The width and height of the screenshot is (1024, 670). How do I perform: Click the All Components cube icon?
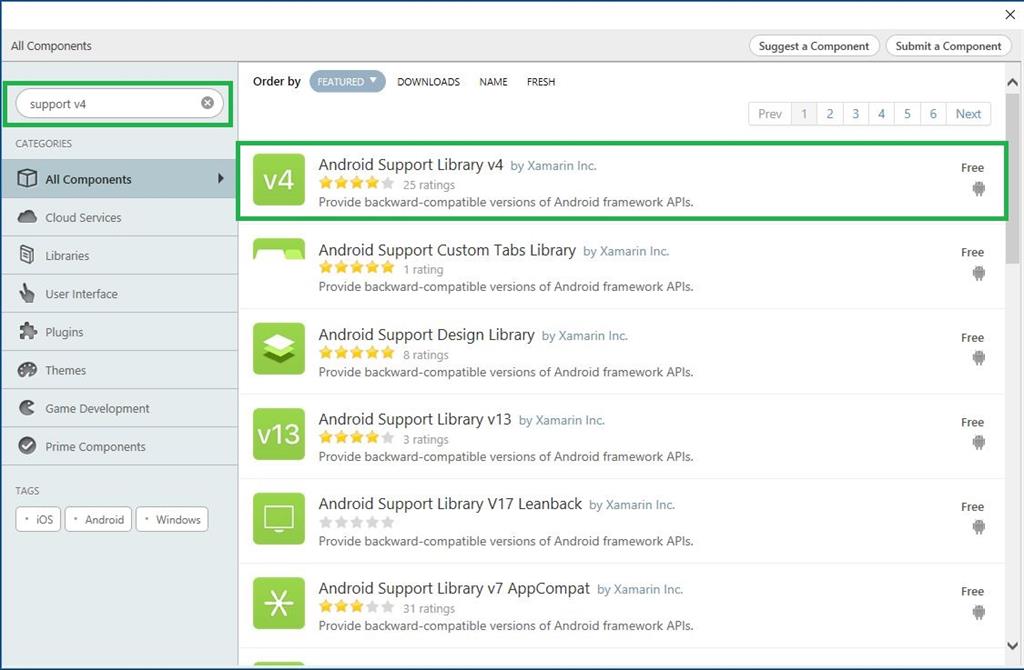tap(27, 178)
